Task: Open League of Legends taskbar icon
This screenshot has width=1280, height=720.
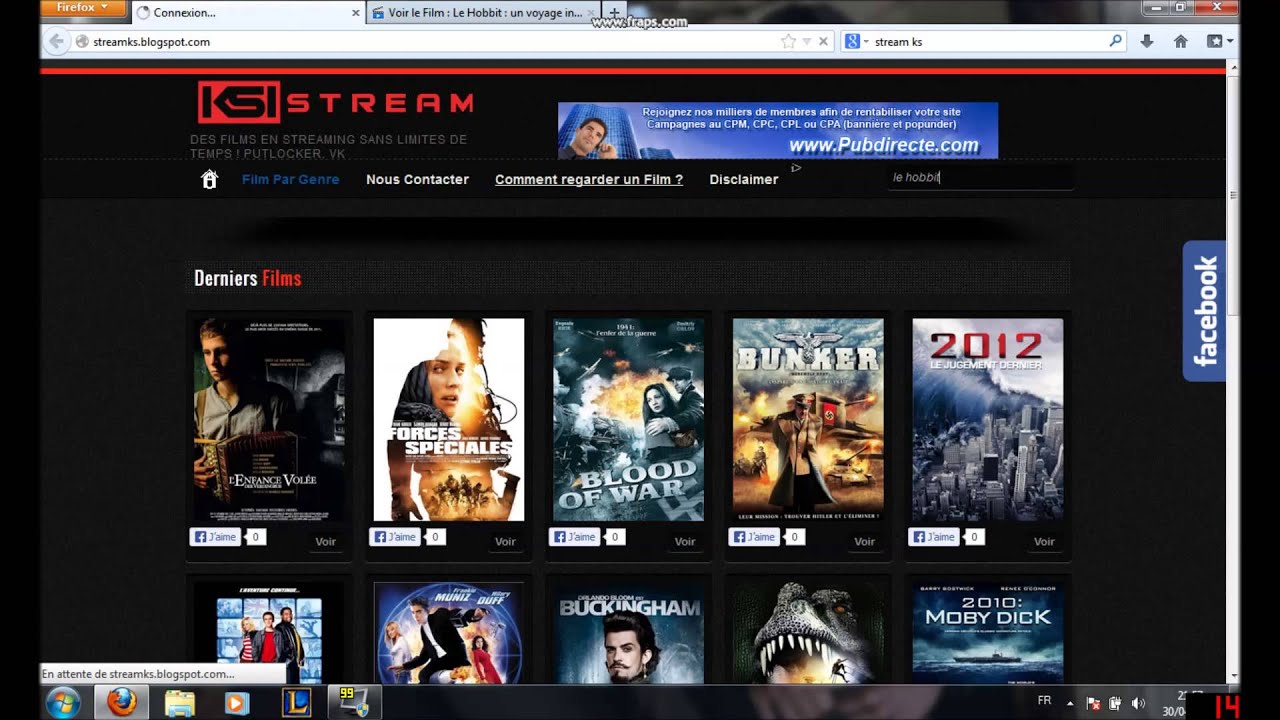Action: pos(296,702)
